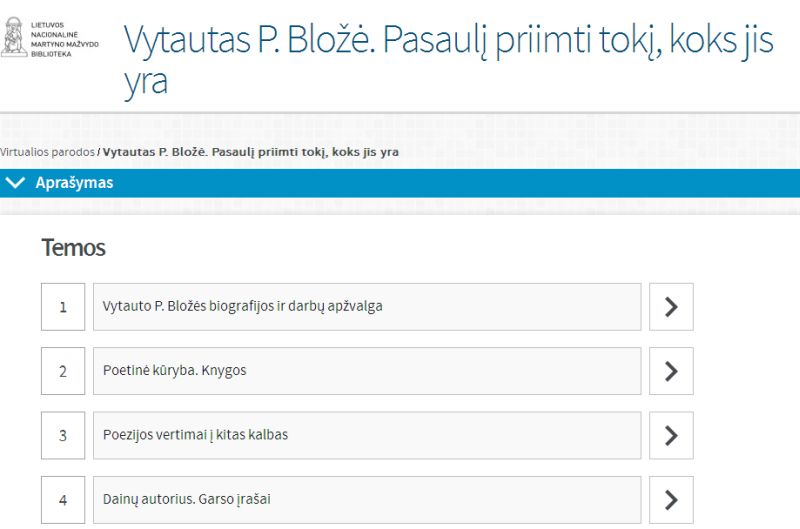Screen dimensions: 800x529
Task: Click the Aprašymas section label
Action: pyautogui.click(x=74, y=183)
